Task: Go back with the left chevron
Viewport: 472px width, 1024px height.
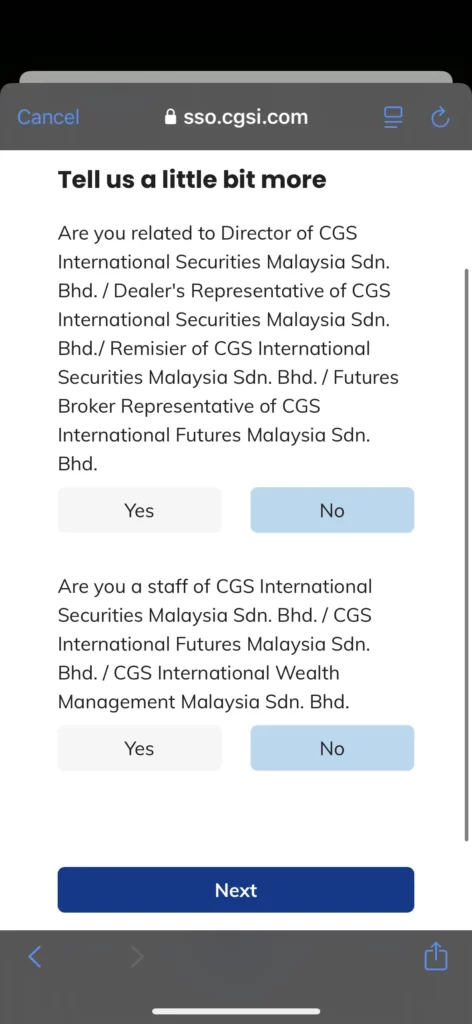Action: [35, 957]
